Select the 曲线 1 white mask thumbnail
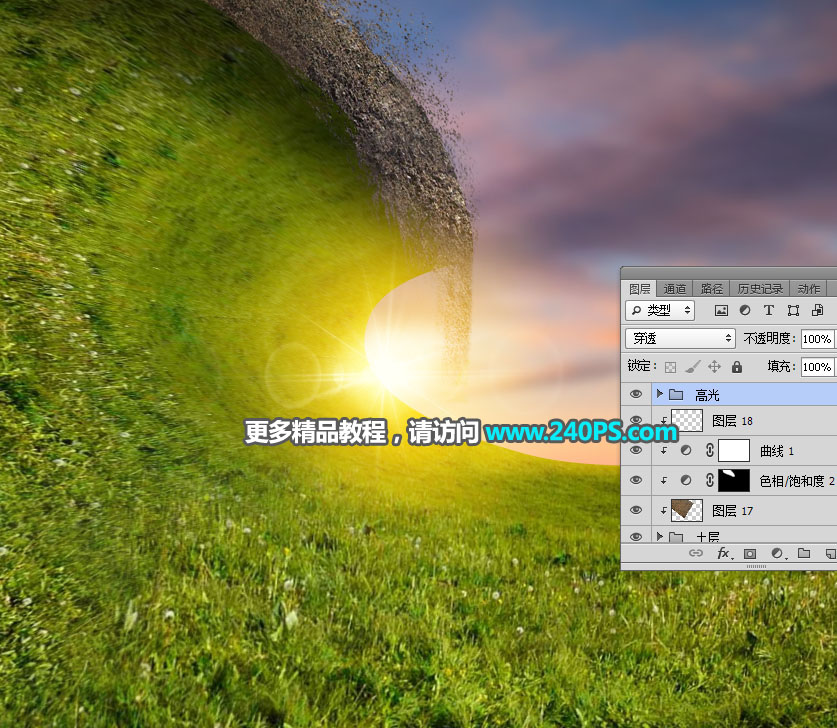The image size is (837, 728). point(734,450)
